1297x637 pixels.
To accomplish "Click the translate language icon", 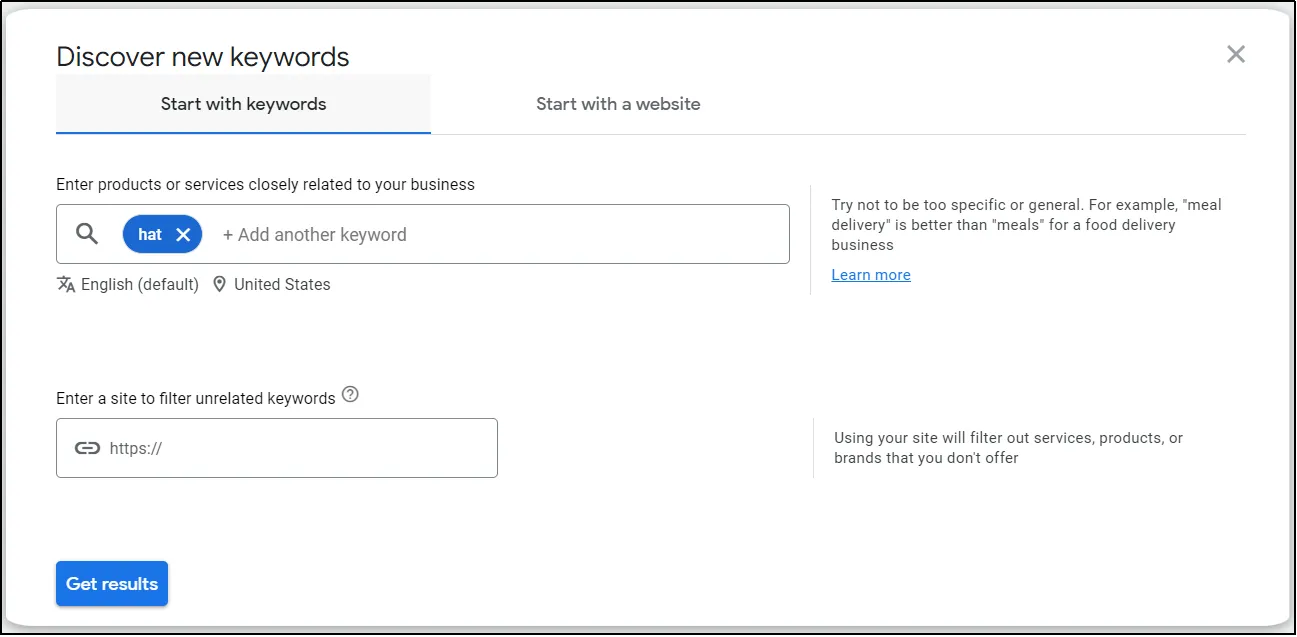I will coord(66,284).
